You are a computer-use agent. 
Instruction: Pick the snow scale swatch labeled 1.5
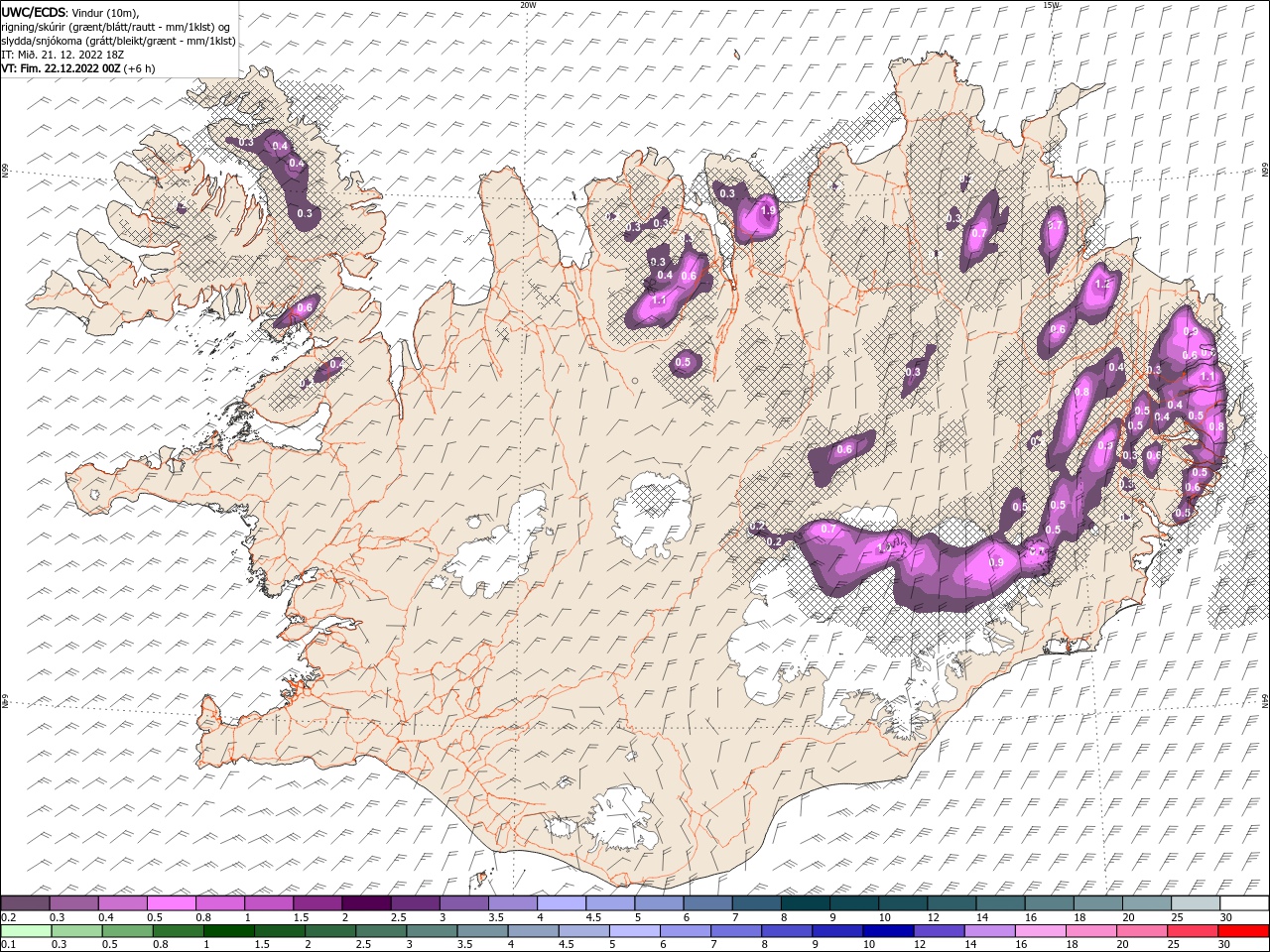point(317,903)
